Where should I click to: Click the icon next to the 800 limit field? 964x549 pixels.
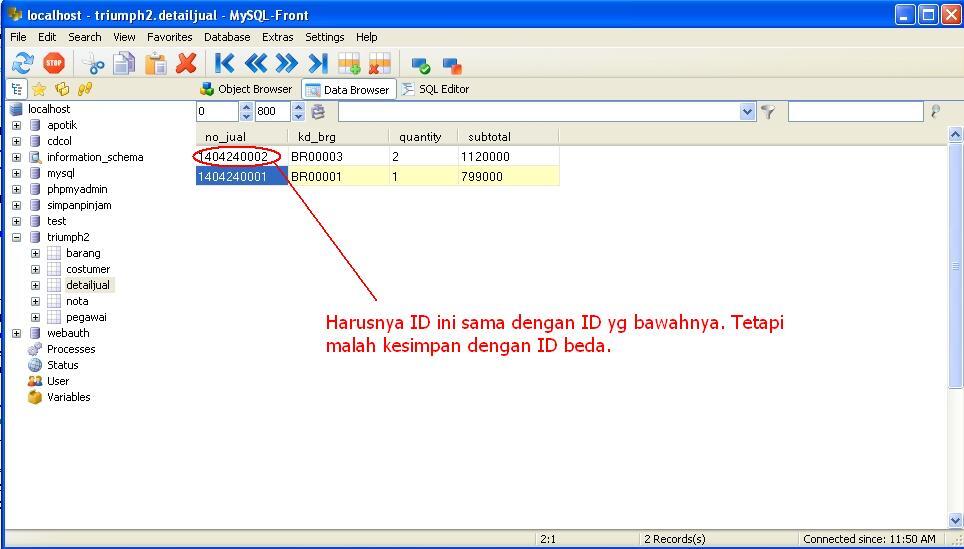[318, 112]
